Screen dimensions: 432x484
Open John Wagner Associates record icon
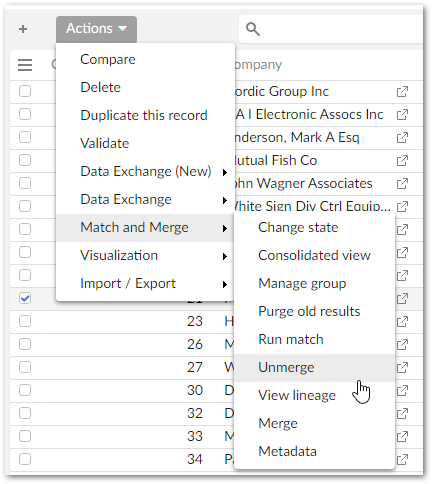402,183
